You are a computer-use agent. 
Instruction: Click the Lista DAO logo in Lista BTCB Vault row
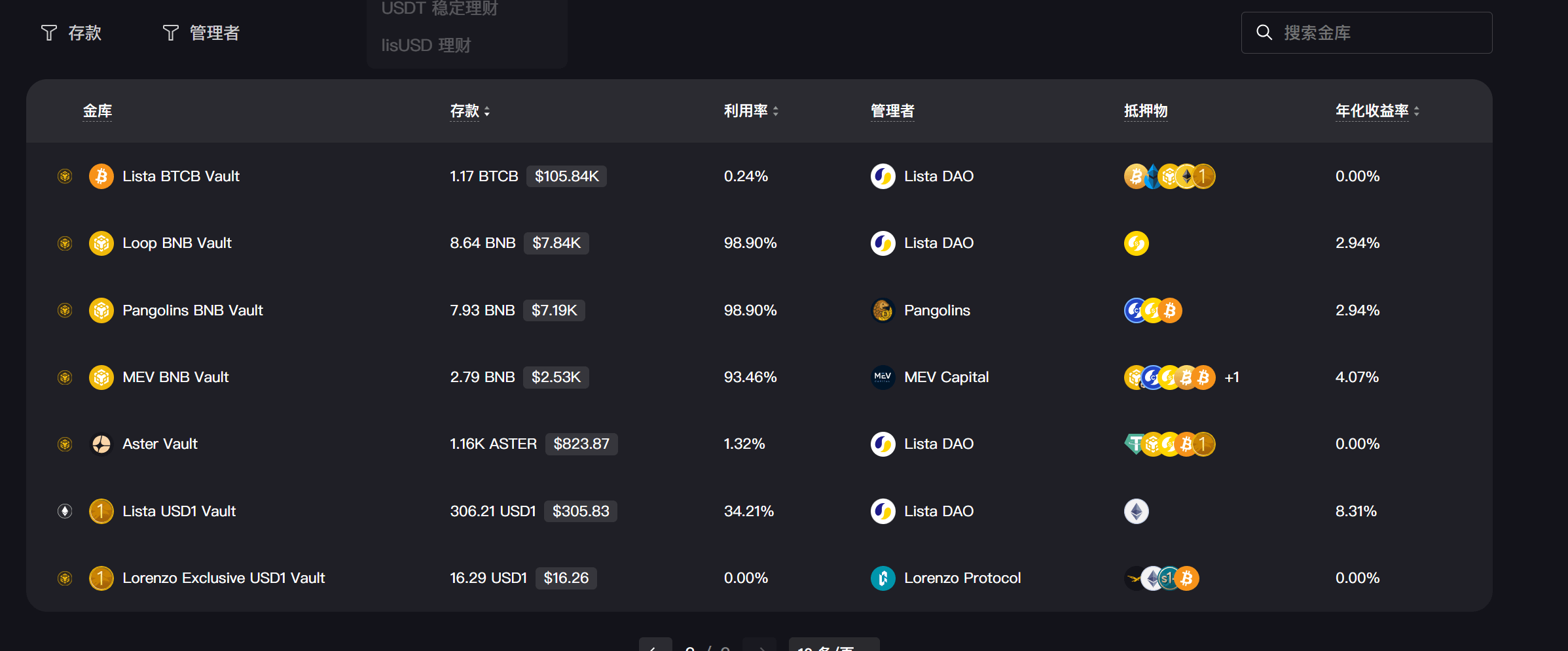(883, 176)
